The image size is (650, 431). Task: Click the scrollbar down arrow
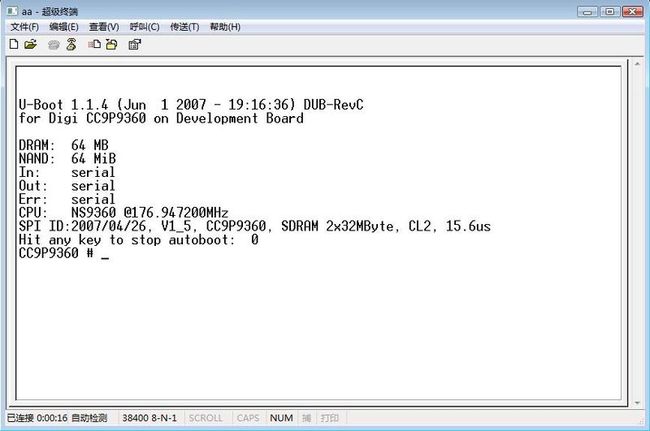pyautogui.click(x=637, y=402)
